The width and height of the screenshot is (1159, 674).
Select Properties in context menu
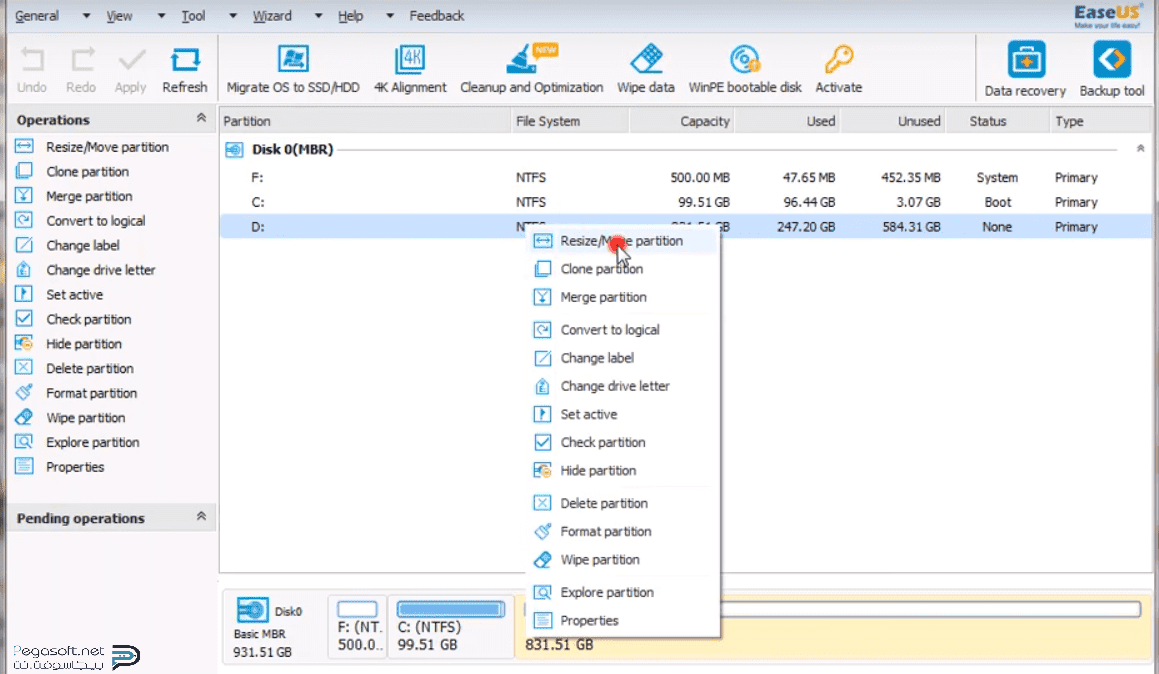point(622,620)
